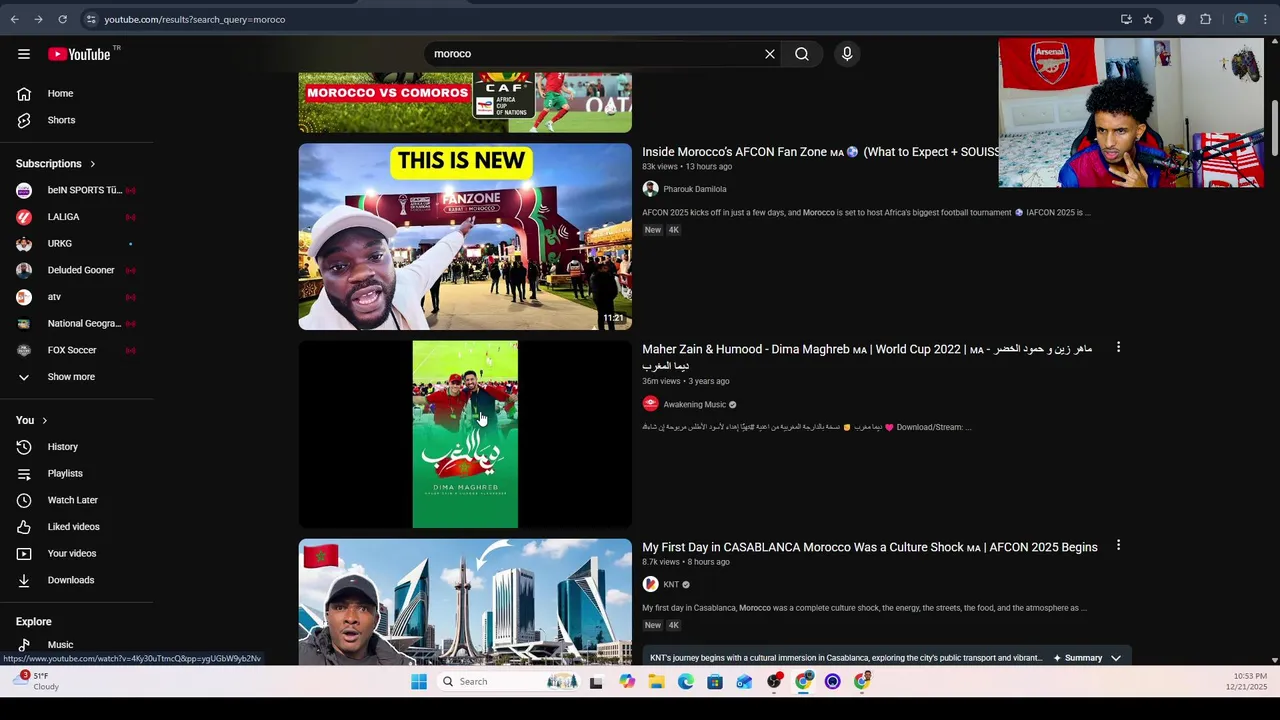Open Microsoft Store from taskbar
Screen dimensions: 1280x720
click(715, 682)
